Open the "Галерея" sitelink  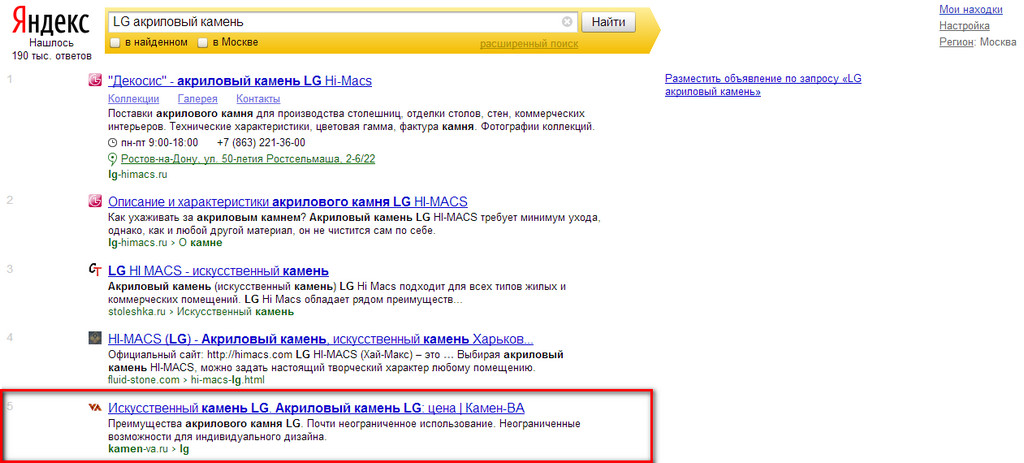(x=197, y=99)
